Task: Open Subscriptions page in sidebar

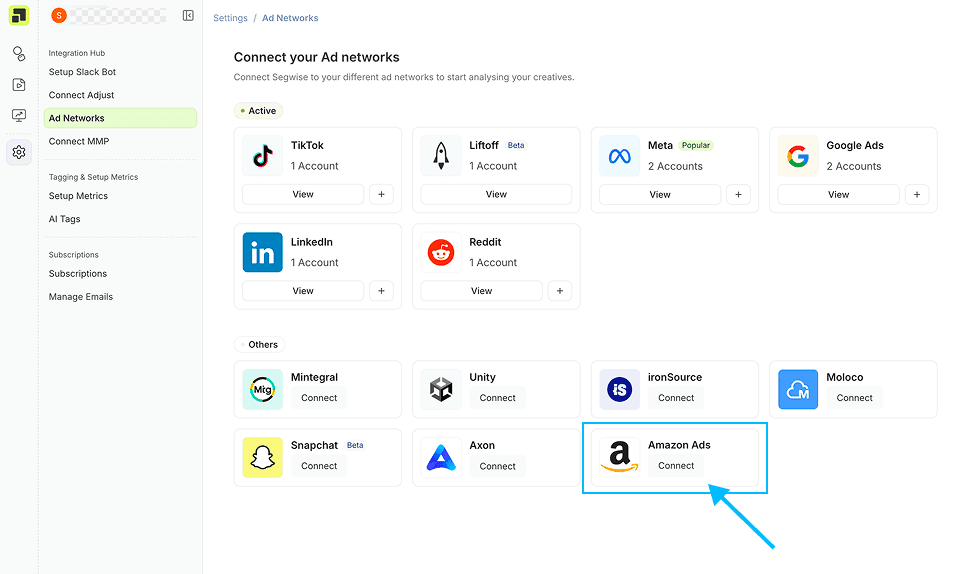Action: pyautogui.click(x=78, y=274)
